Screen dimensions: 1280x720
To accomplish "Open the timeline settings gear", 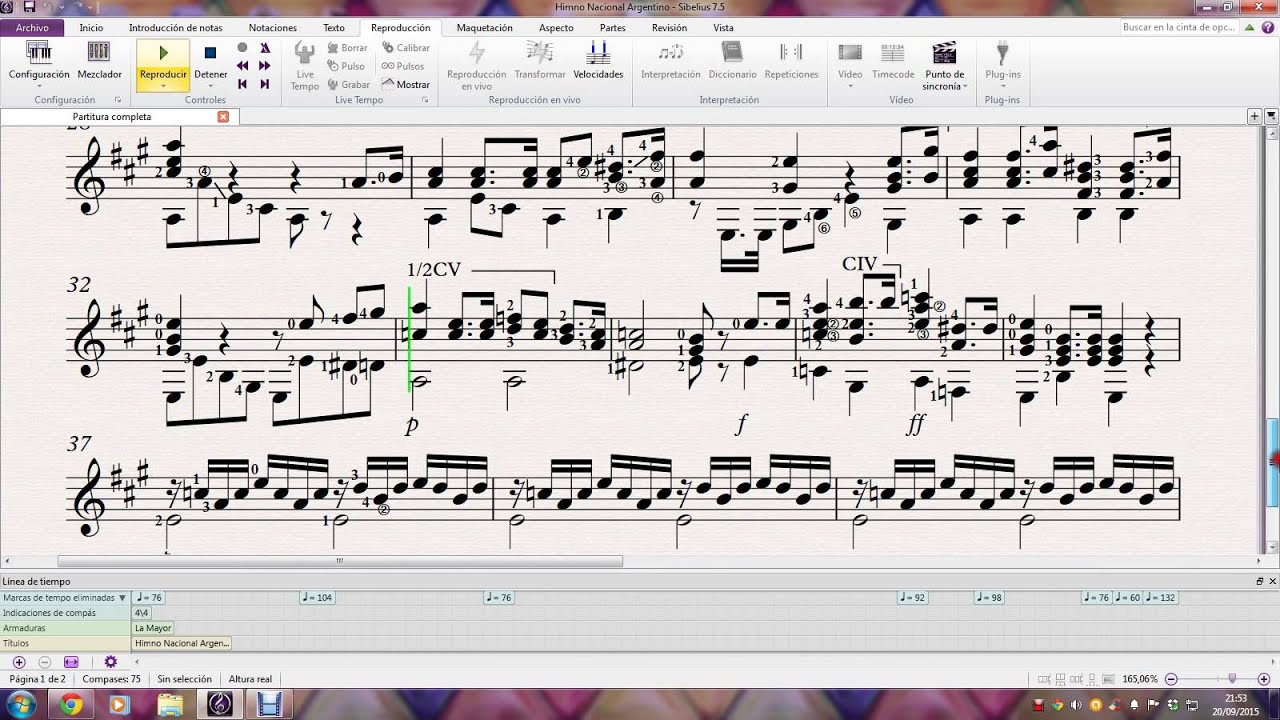I will (x=111, y=662).
